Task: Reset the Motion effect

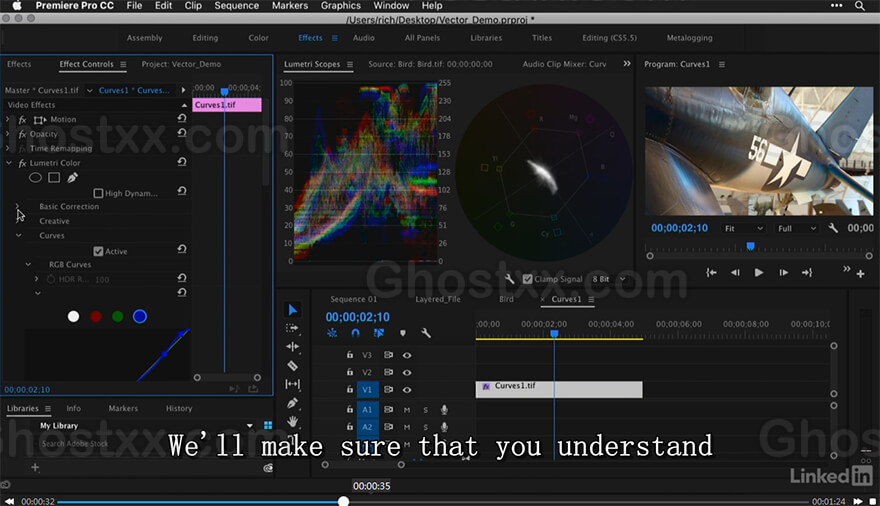Action: (182, 118)
